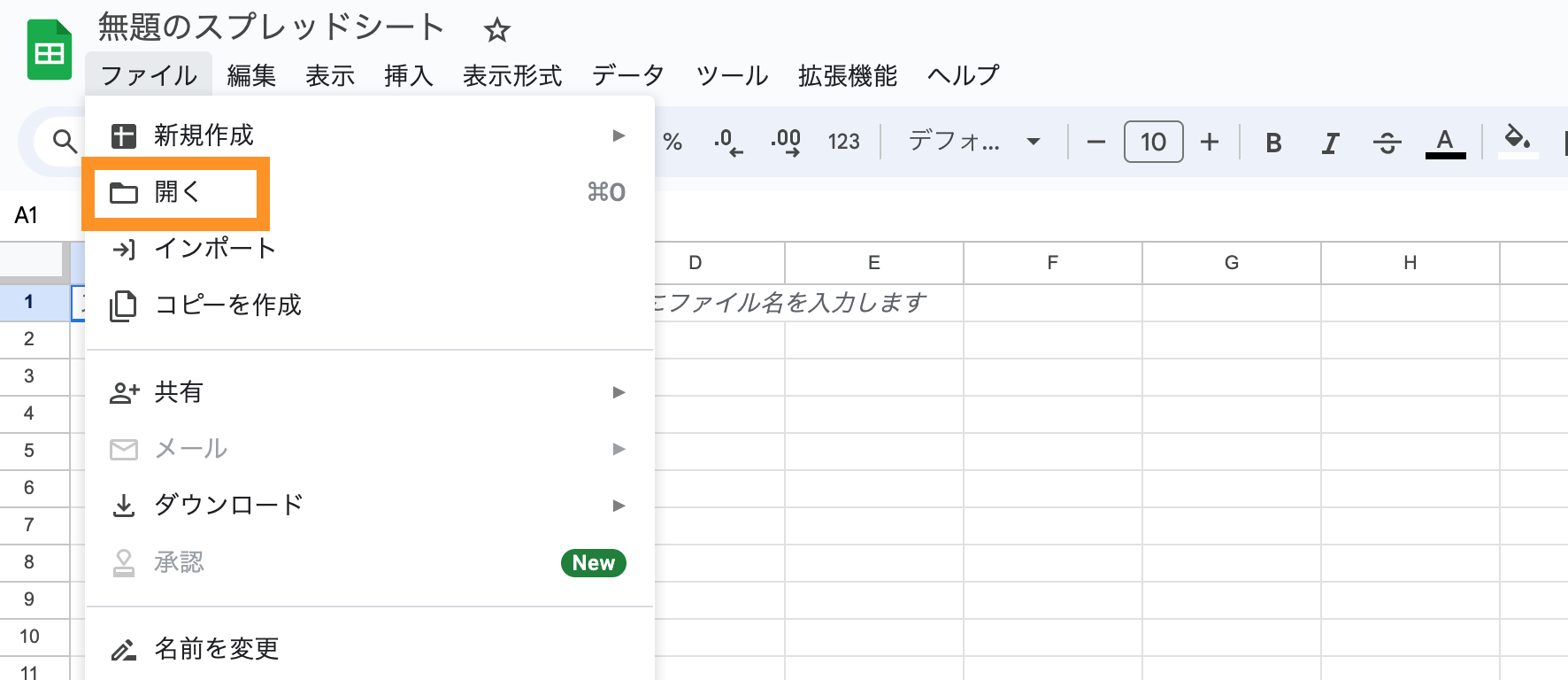Apply strikethrough formatting
Screen dimensions: 1568x680
pyautogui.click(x=1387, y=143)
